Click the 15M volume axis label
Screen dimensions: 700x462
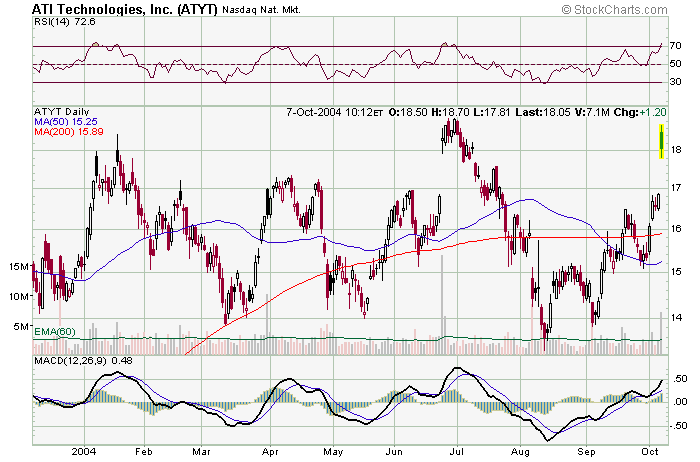click(x=19, y=266)
